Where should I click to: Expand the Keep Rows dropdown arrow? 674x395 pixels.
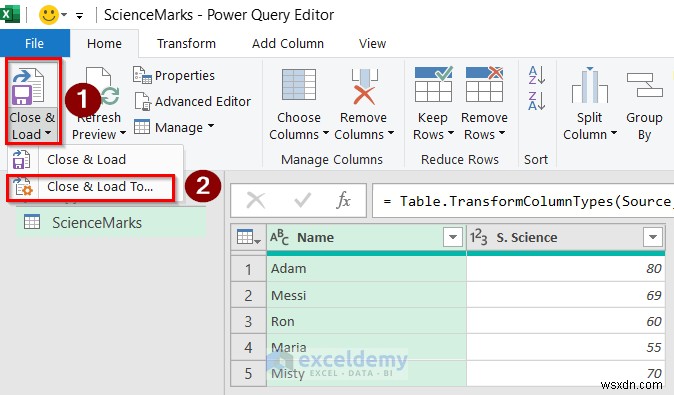tap(450, 133)
